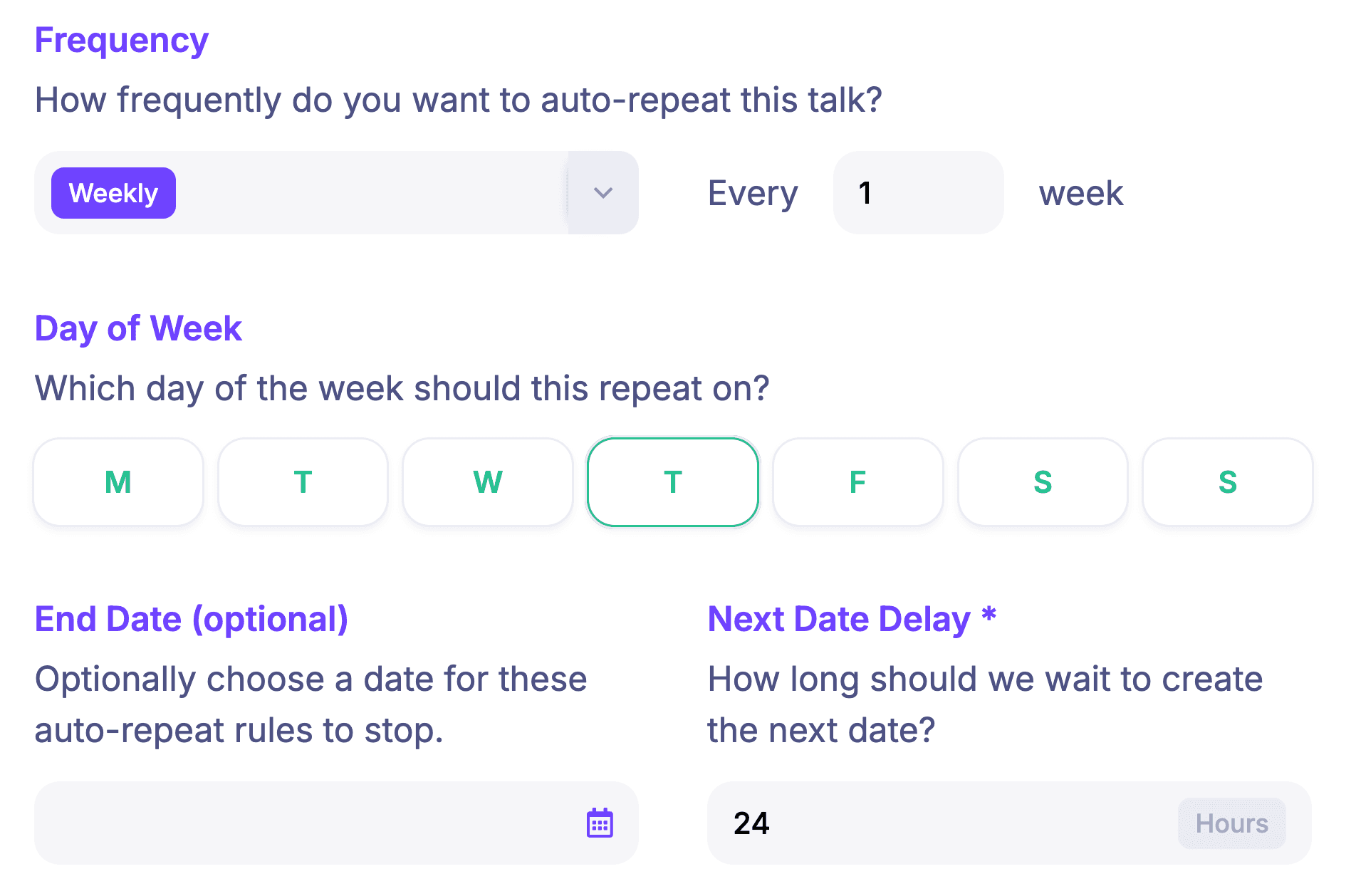Enable Sunday as a repeat day
Viewport: 1356px width, 896px height.
[x=1227, y=481]
